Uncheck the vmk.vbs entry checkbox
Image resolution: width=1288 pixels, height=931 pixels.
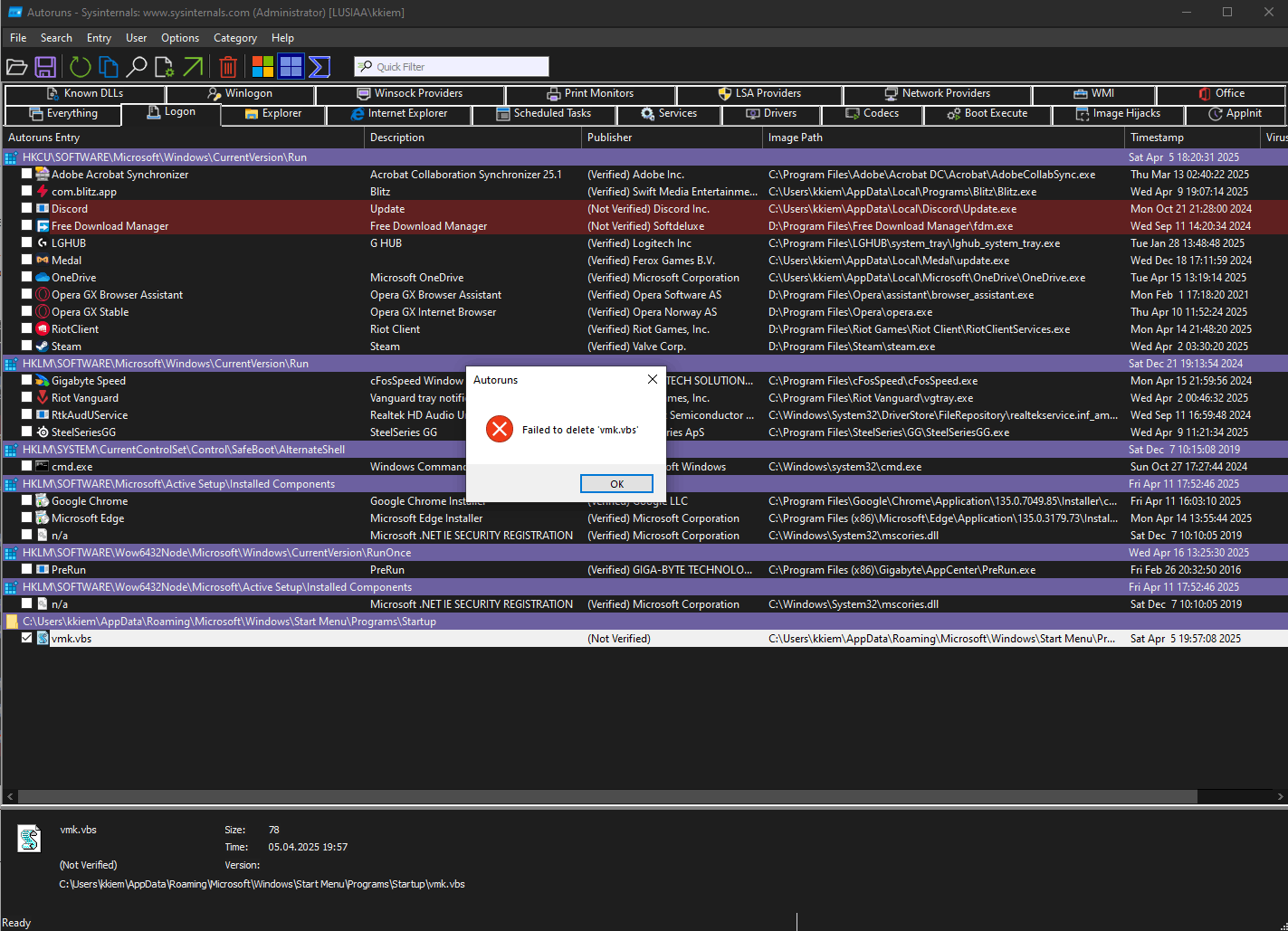[27, 638]
